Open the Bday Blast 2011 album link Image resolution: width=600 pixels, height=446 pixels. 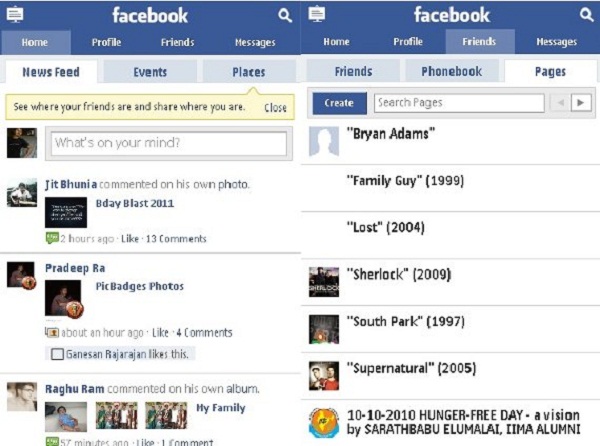(135, 203)
